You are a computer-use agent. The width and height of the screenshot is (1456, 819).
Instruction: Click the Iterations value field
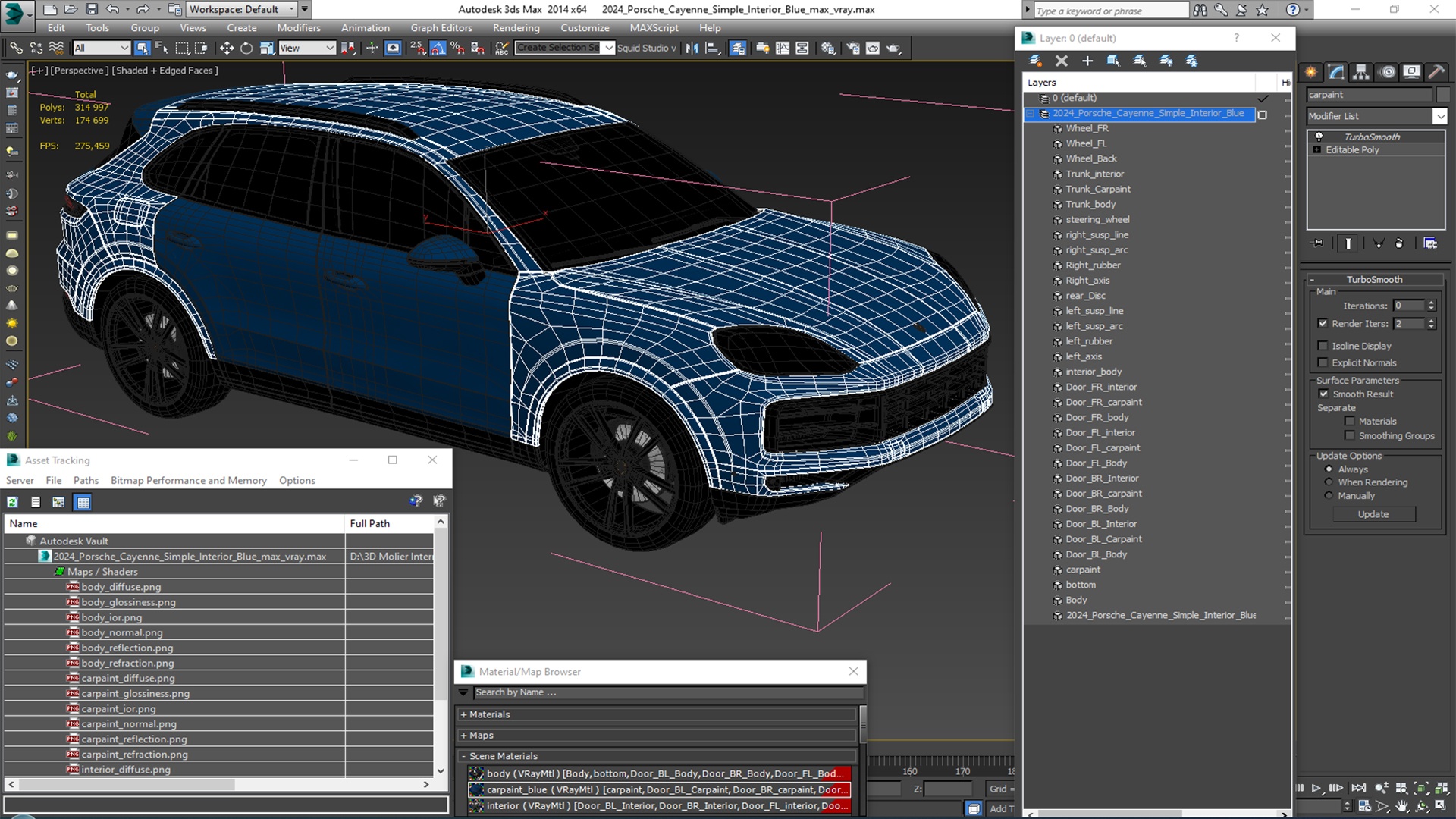(x=1409, y=306)
